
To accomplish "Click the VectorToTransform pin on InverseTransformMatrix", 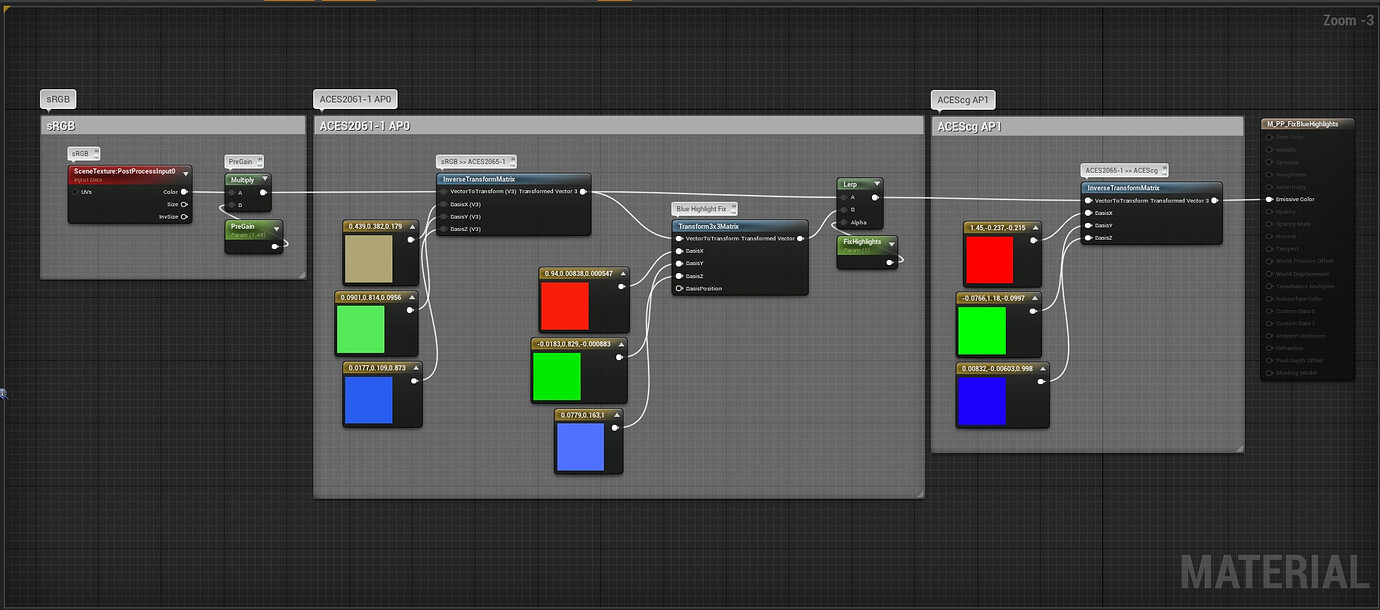I will [443, 192].
